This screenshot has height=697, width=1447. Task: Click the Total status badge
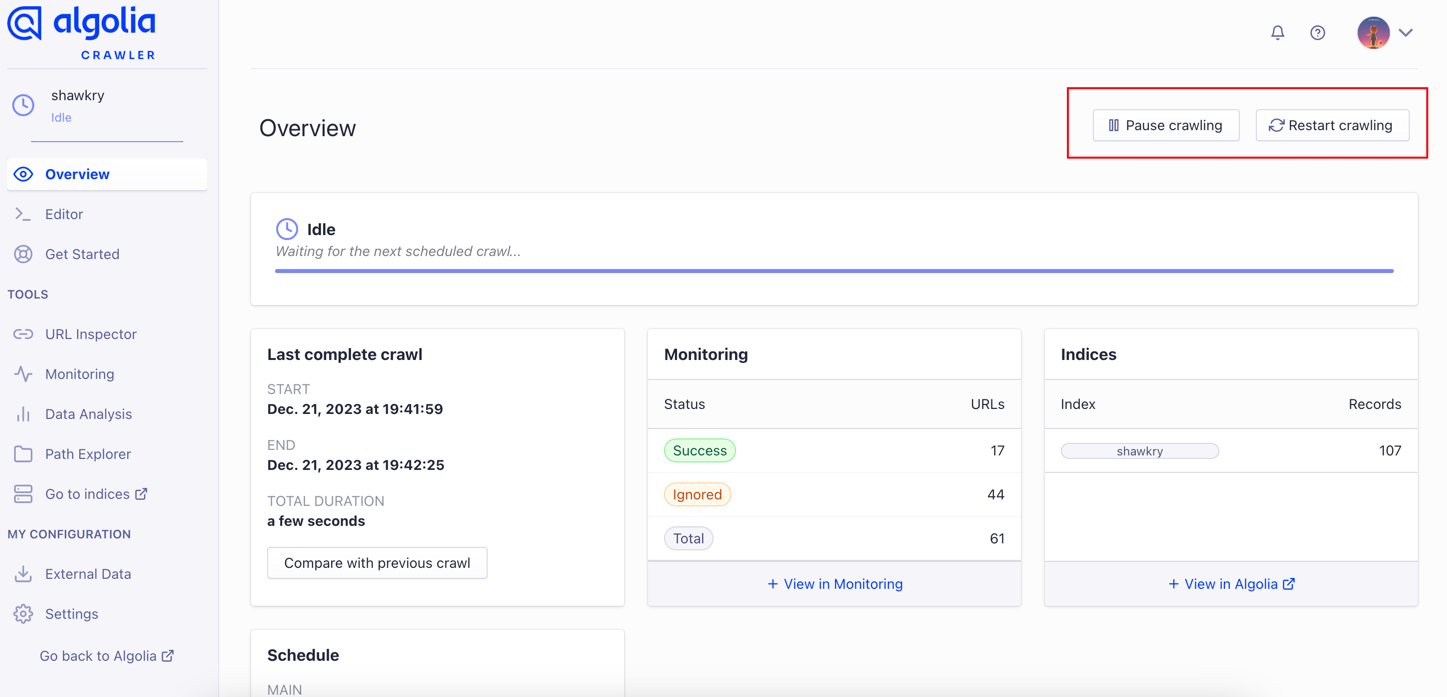click(x=688, y=539)
